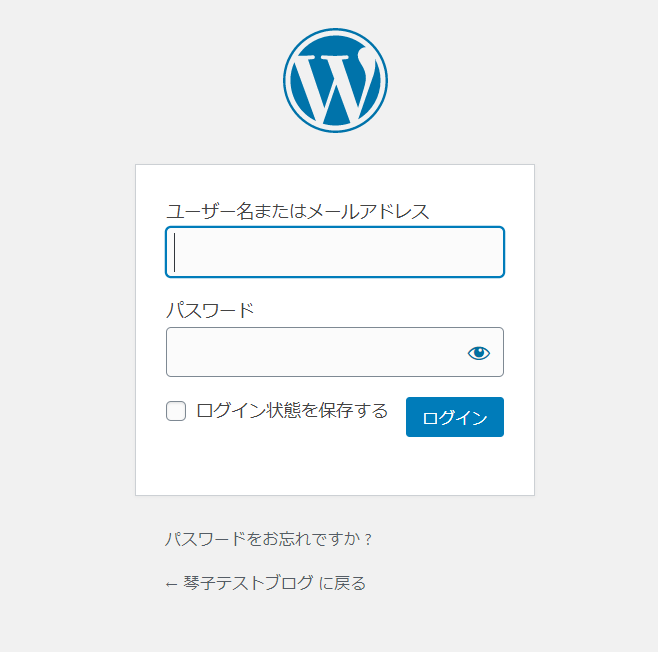The height and width of the screenshot is (652, 658).
Task: Follow the 琴子テストブログ に戻る link
Action: pyautogui.click(x=266, y=583)
